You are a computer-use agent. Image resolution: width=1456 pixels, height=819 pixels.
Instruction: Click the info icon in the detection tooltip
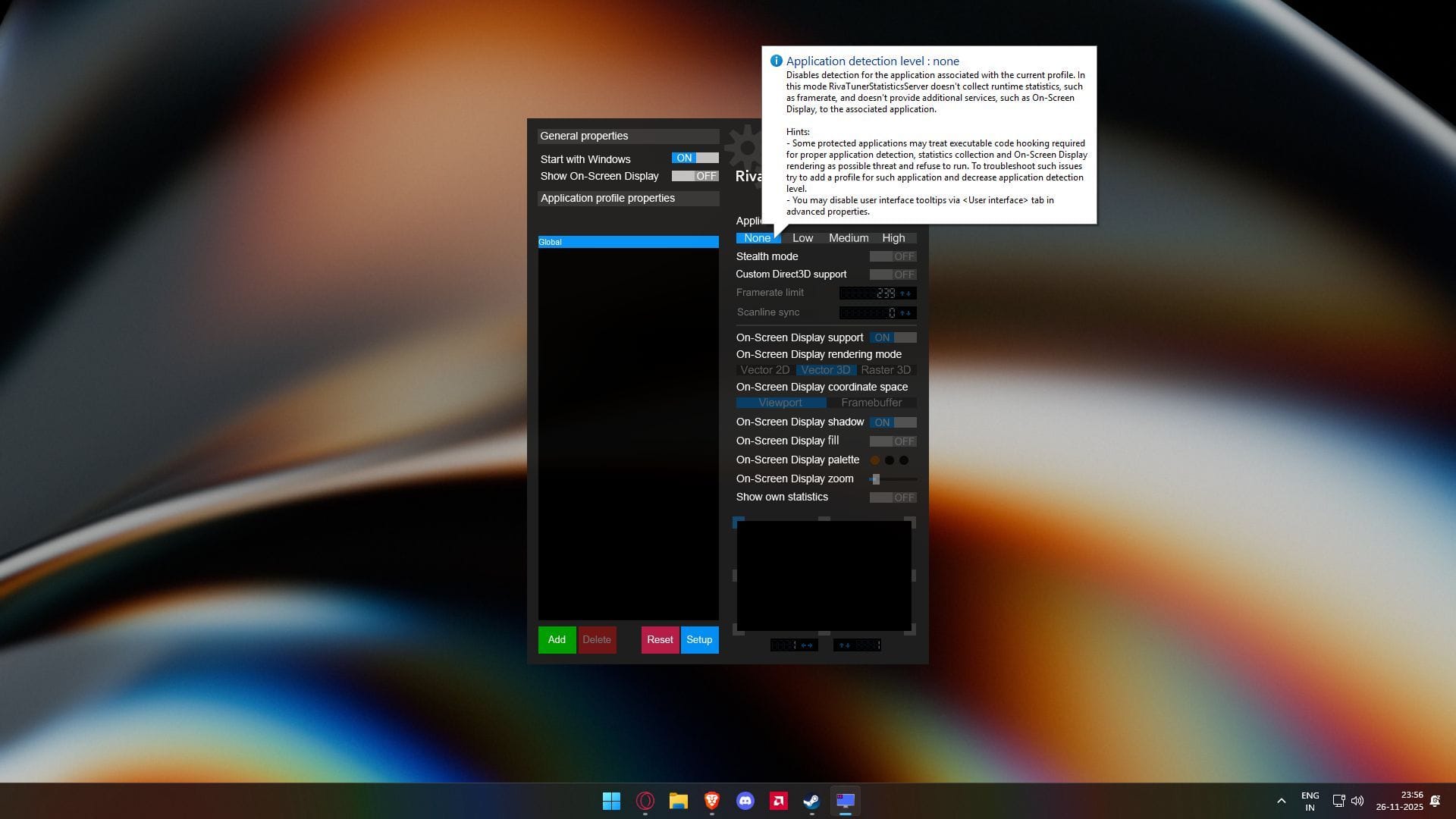tap(776, 61)
